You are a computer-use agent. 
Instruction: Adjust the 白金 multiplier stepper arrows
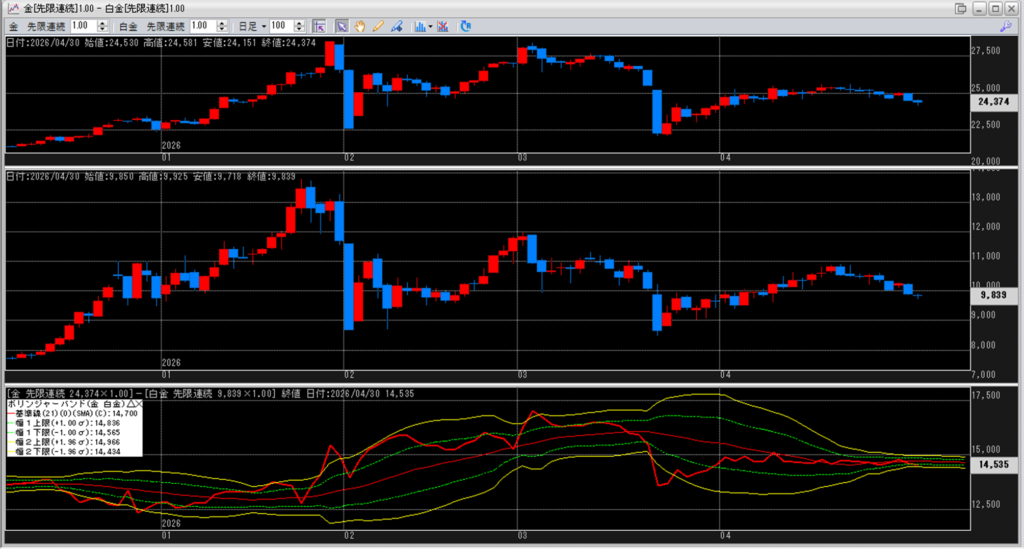coord(222,26)
